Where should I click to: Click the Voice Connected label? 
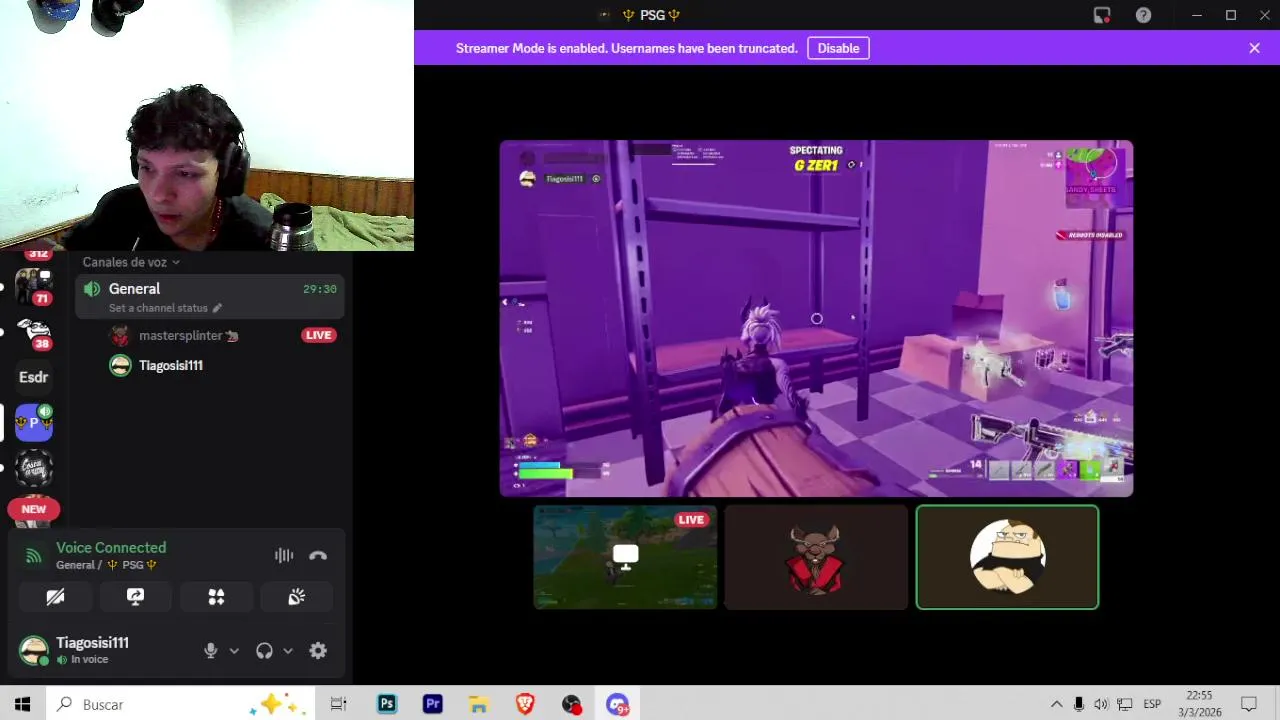click(111, 548)
